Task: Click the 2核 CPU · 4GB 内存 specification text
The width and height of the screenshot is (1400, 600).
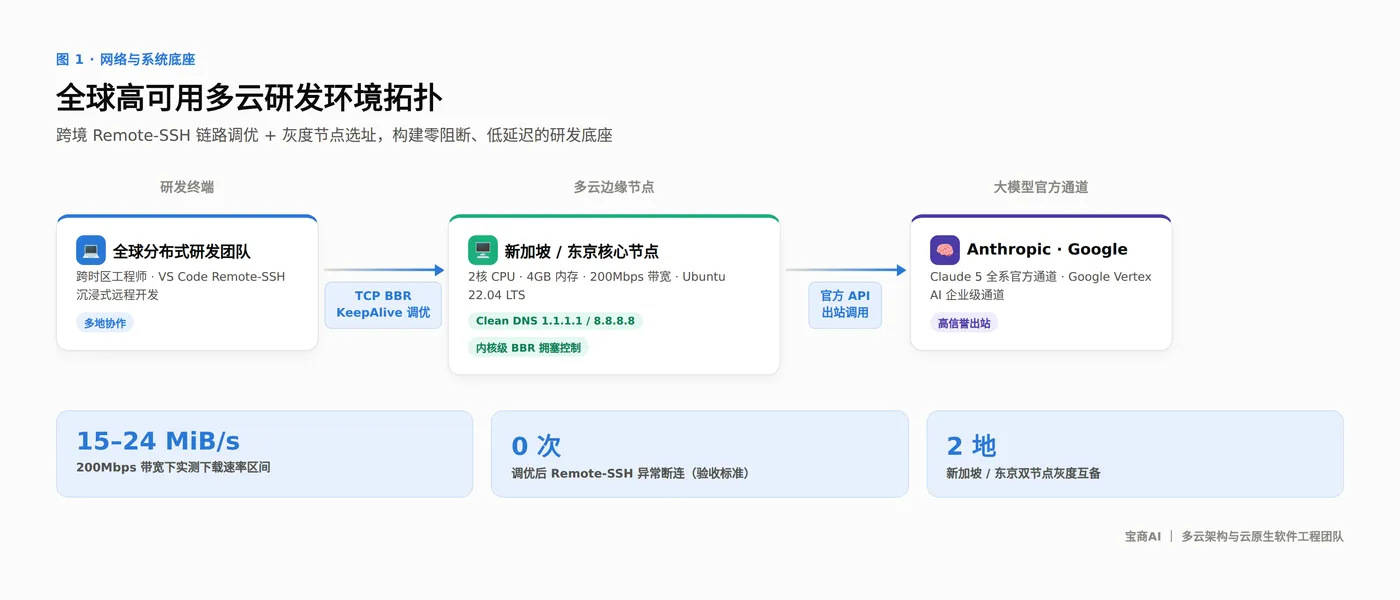Action: [x=597, y=285]
